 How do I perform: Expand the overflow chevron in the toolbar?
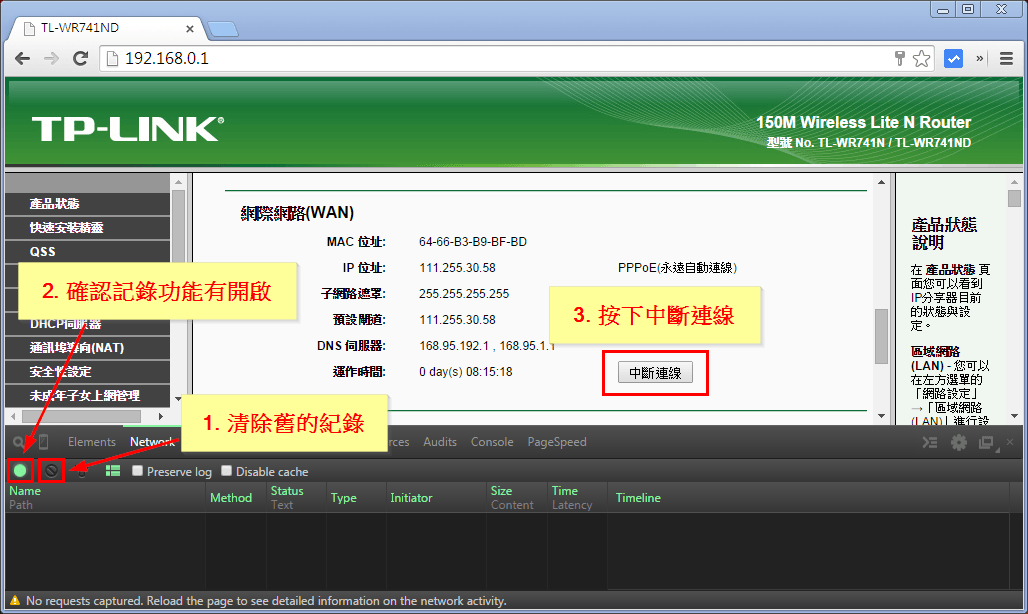pos(981,58)
